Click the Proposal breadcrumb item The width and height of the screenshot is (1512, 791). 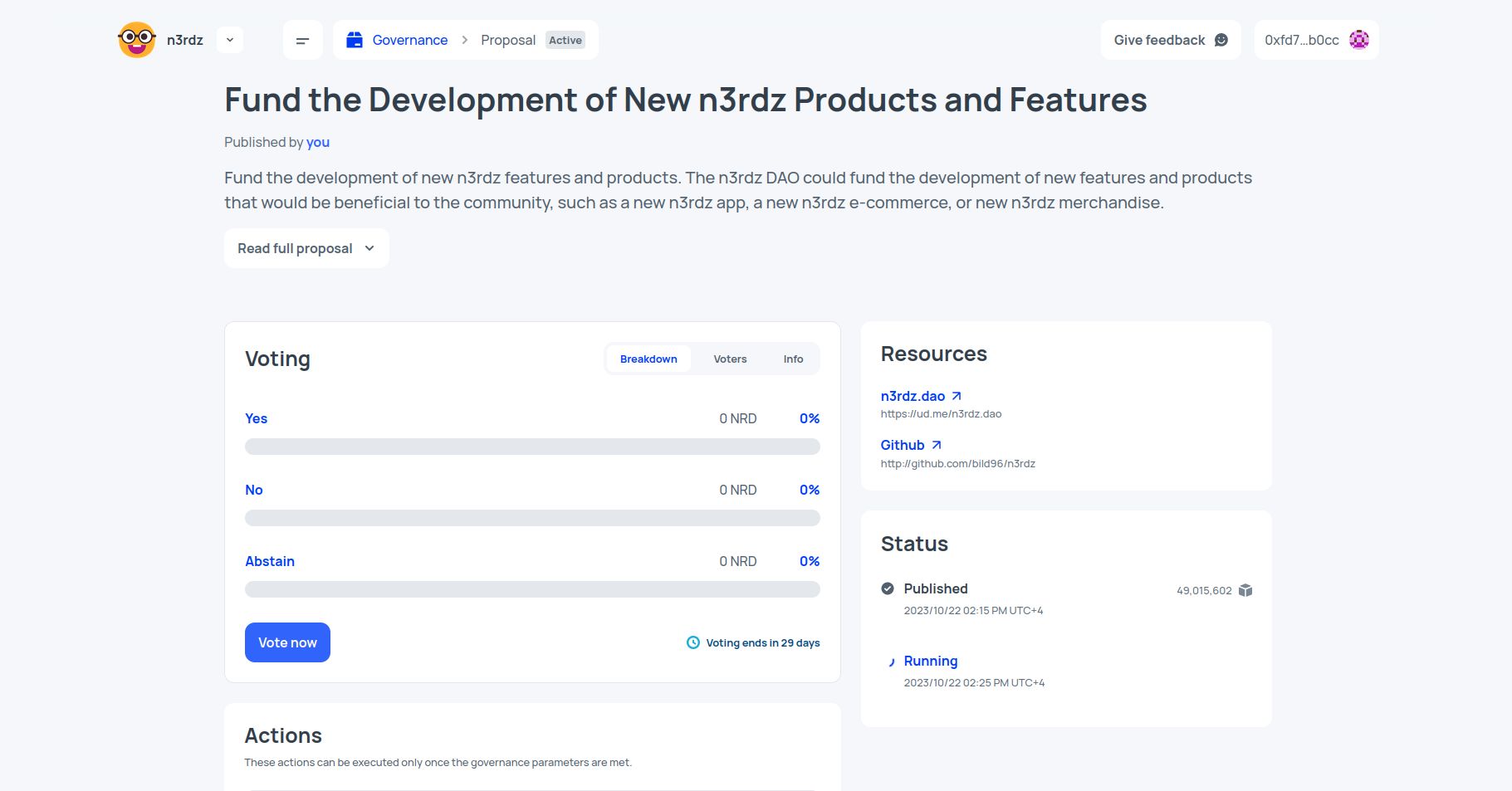pos(508,40)
